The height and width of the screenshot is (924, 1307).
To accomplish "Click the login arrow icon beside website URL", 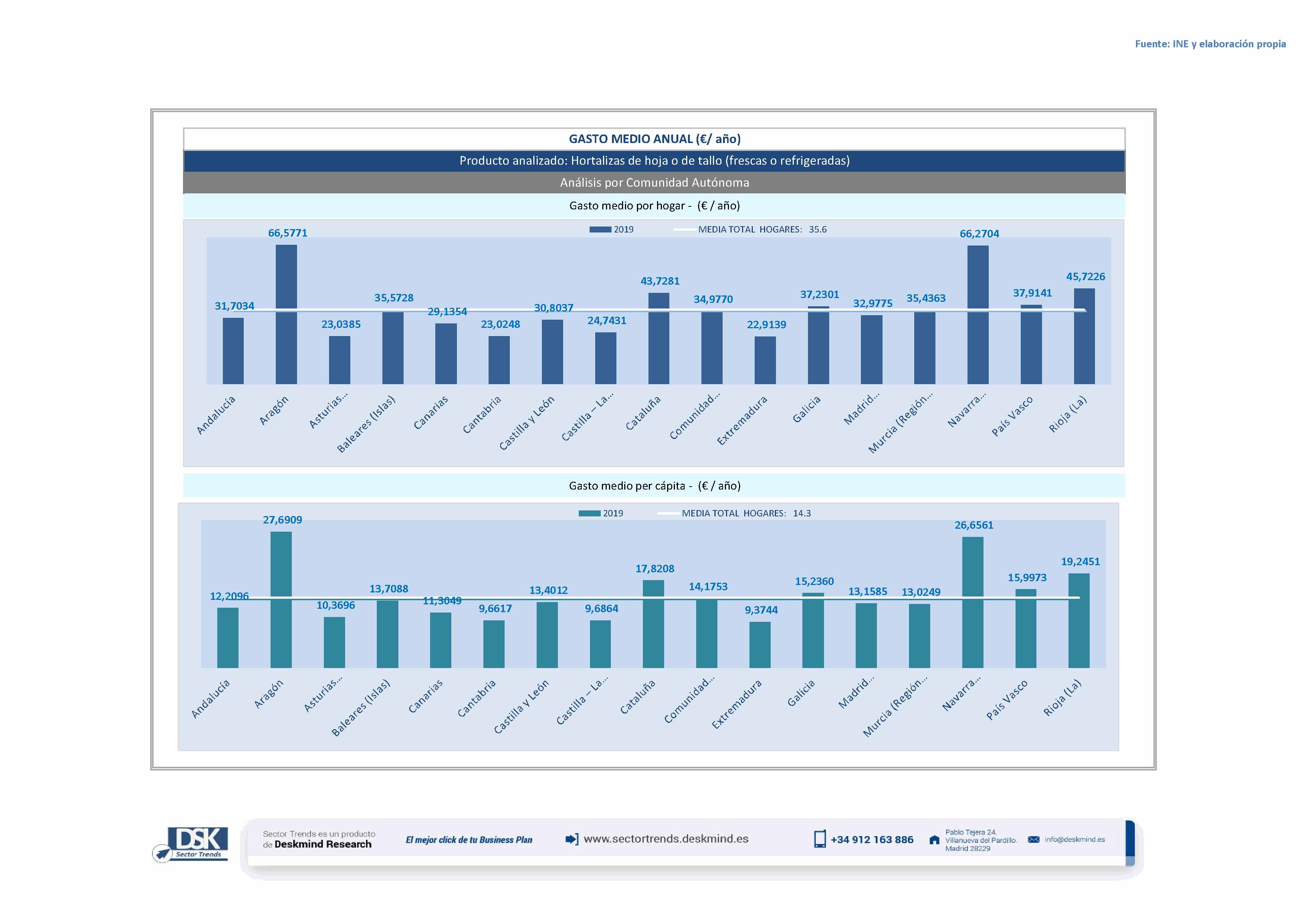I will 572,839.
